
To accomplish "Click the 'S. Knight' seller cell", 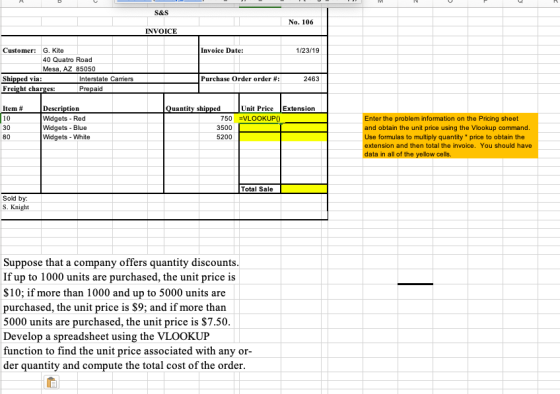I will coord(16,207).
